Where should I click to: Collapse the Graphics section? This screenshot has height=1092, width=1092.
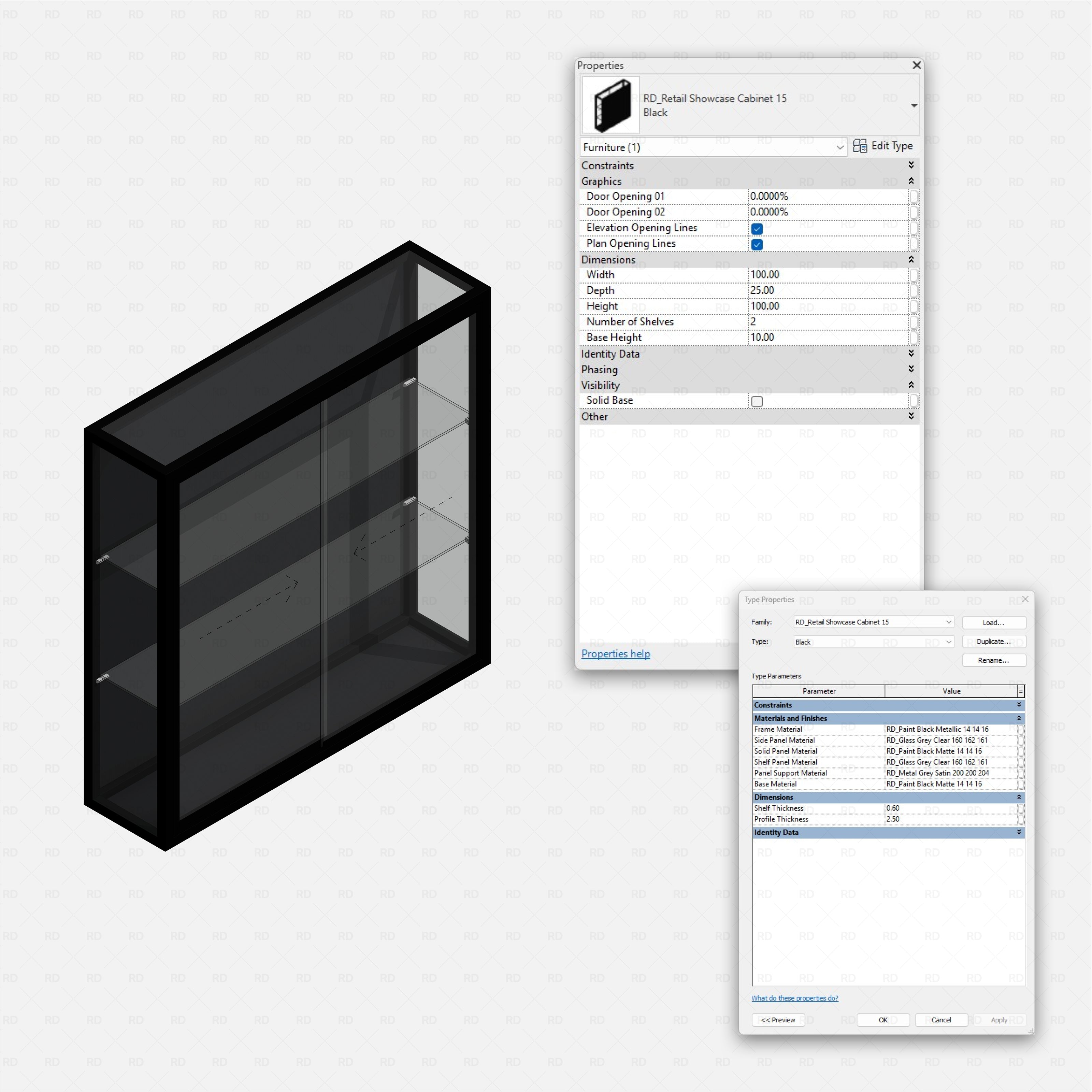tap(911, 181)
